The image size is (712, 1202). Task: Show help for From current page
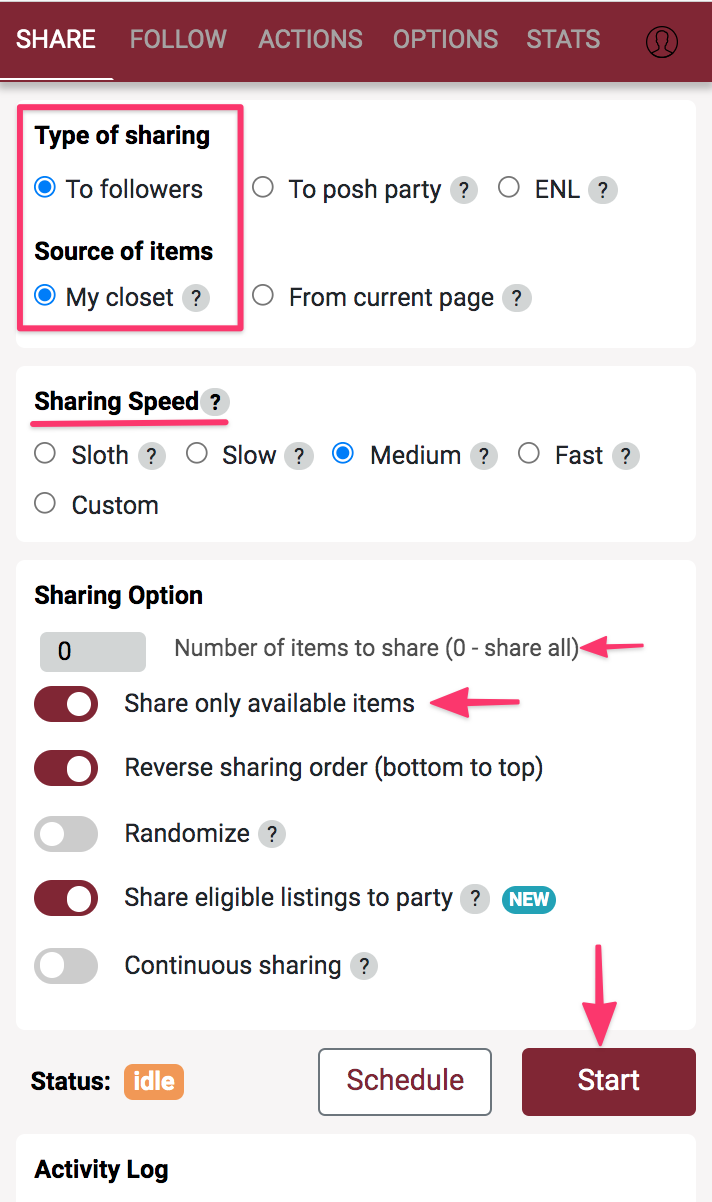point(516,298)
